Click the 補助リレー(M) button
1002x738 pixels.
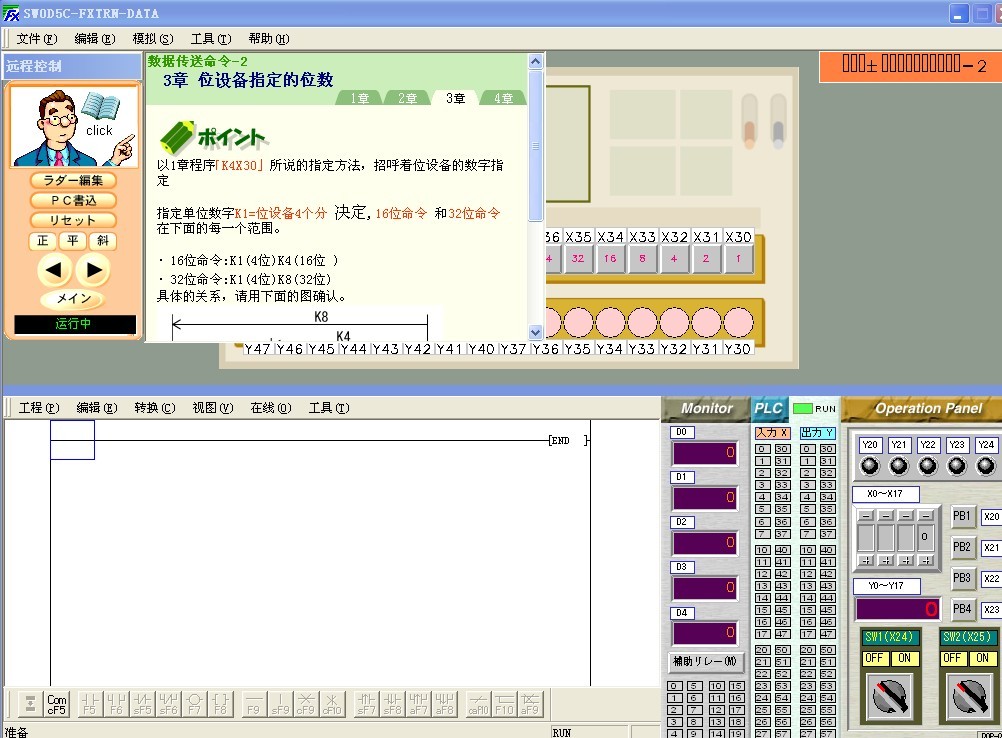pyautogui.click(x=706, y=662)
